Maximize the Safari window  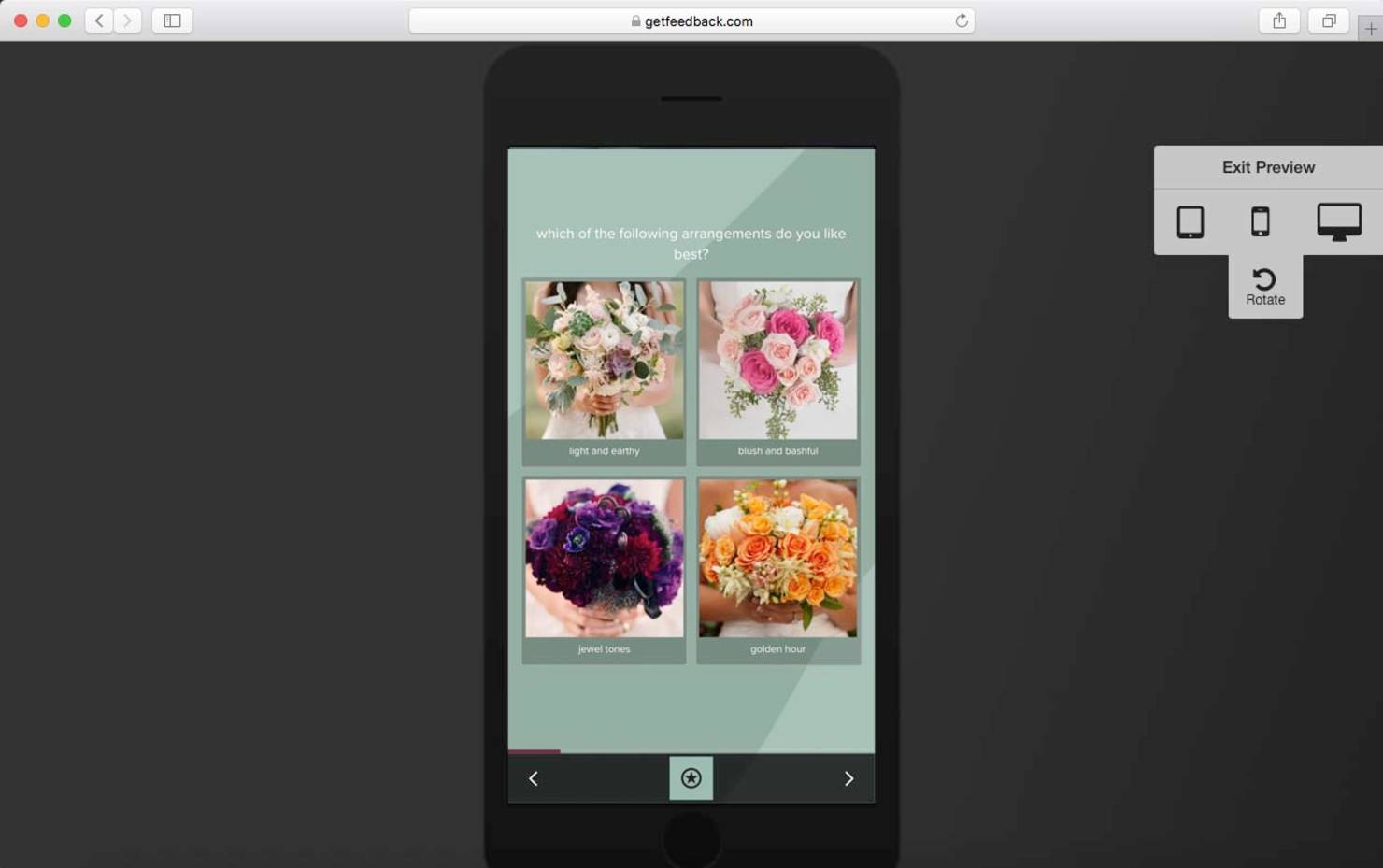pyautogui.click(x=64, y=21)
